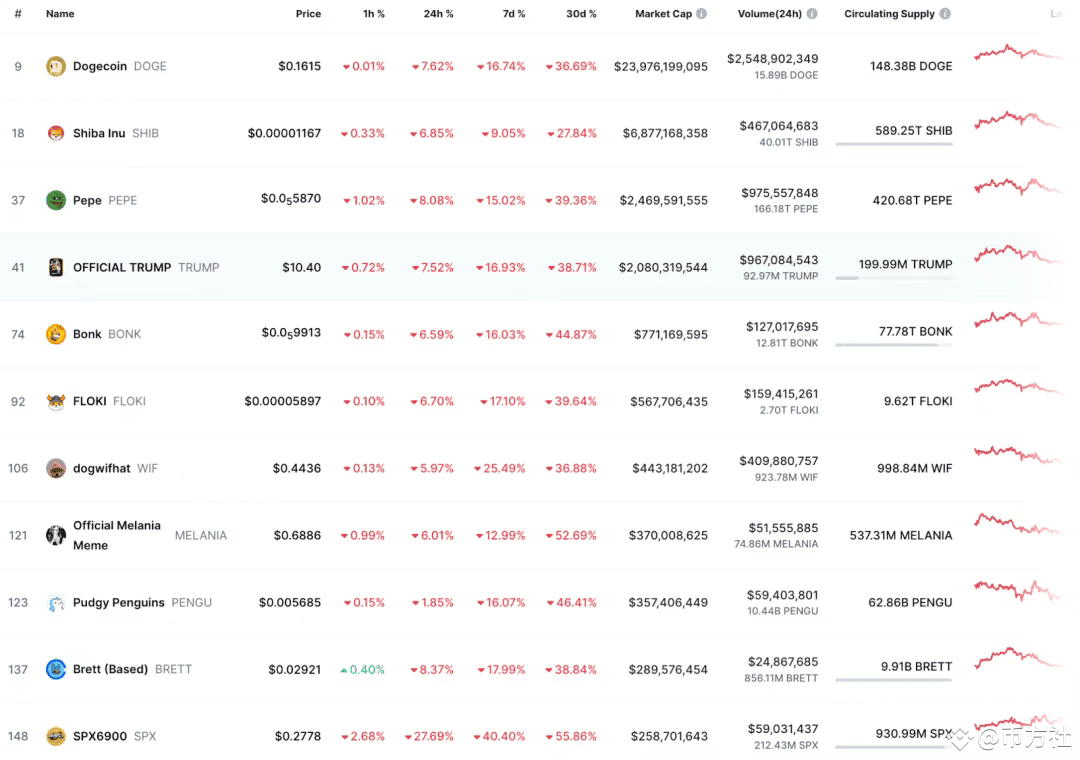This screenshot has height=760, width=1080.
Task: Click the Brett (Based) coin logo
Action: point(56,669)
